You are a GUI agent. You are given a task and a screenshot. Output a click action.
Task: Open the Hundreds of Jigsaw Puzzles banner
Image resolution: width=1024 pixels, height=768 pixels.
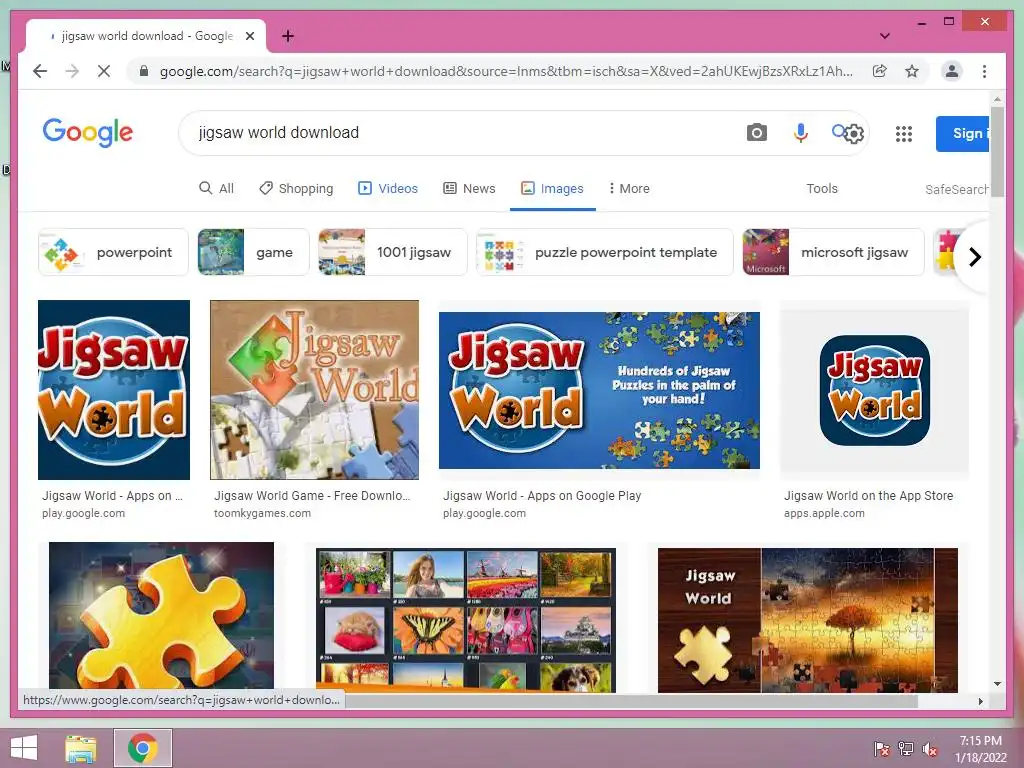(x=599, y=390)
